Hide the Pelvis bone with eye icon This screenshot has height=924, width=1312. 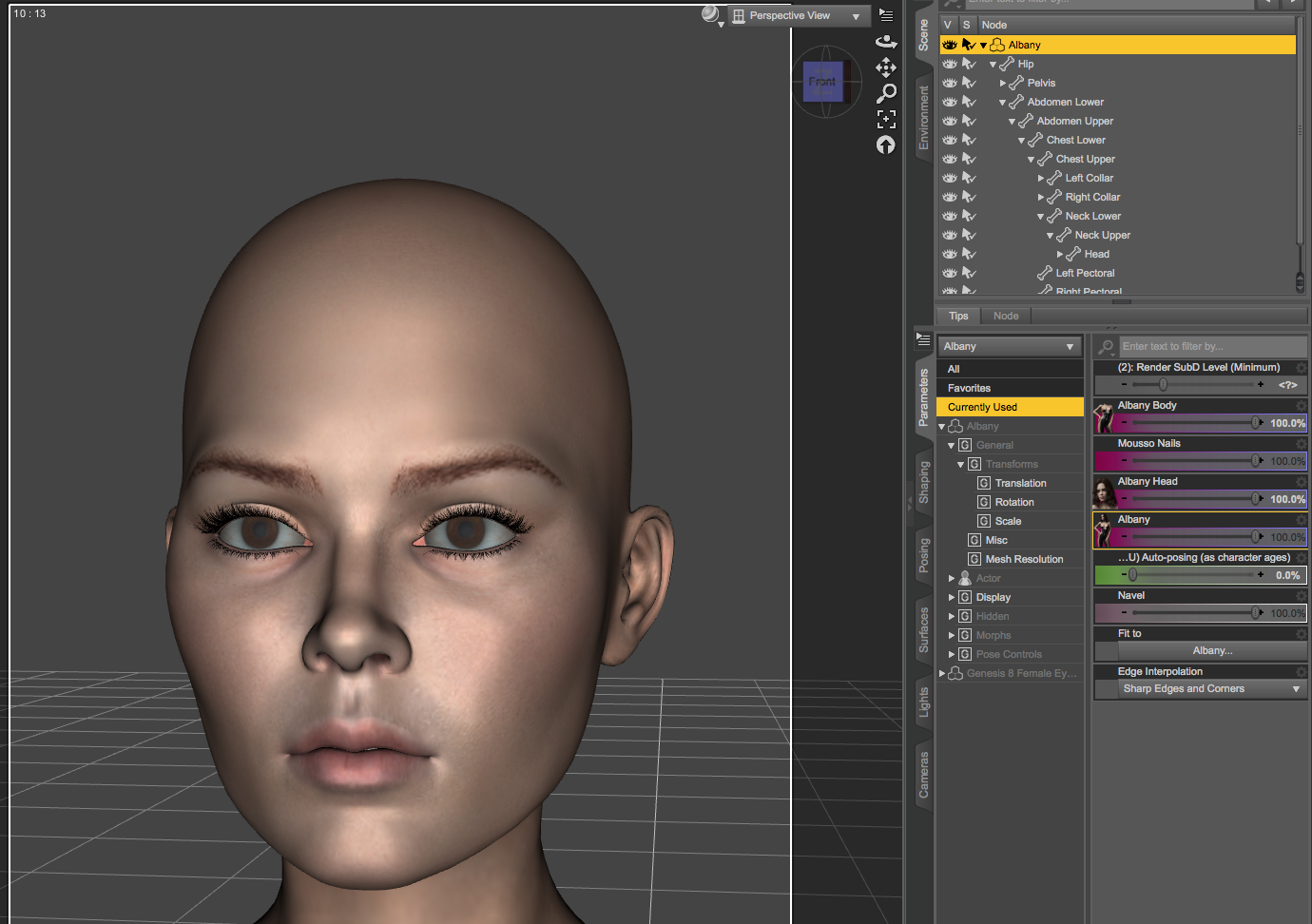click(950, 83)
